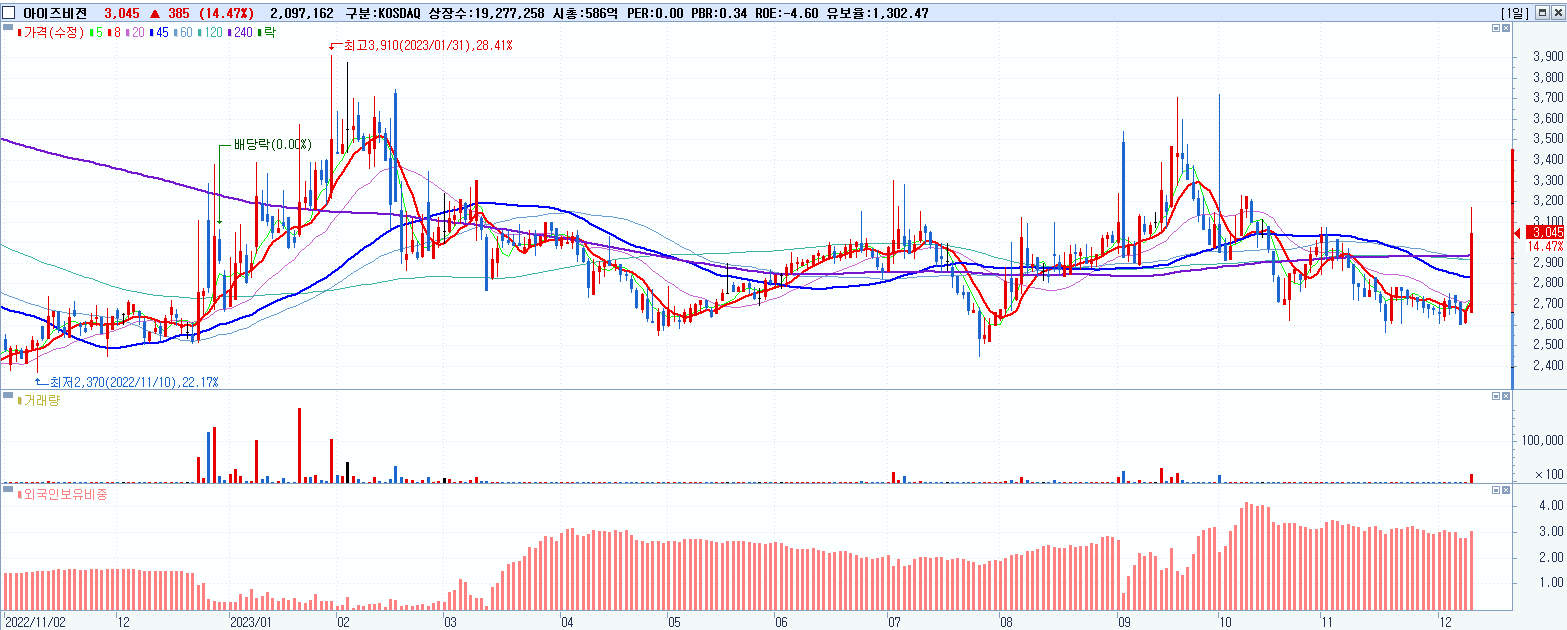Click the 최저2,370(2022/11/10) low annotation
The width and height of the screenshot is (1567, 630).
pos(133,382)
